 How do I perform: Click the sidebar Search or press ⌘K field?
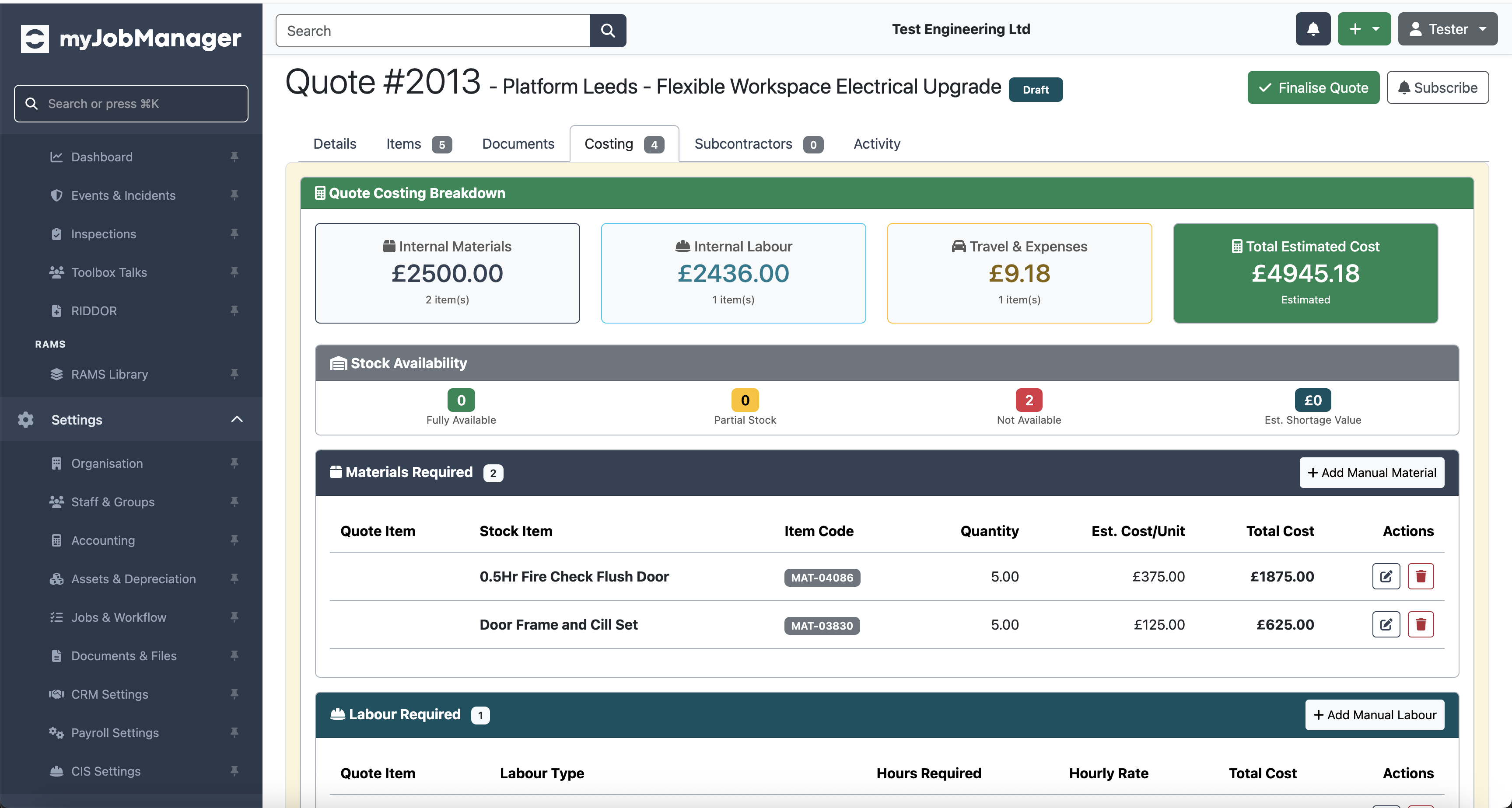pos(131,103)
